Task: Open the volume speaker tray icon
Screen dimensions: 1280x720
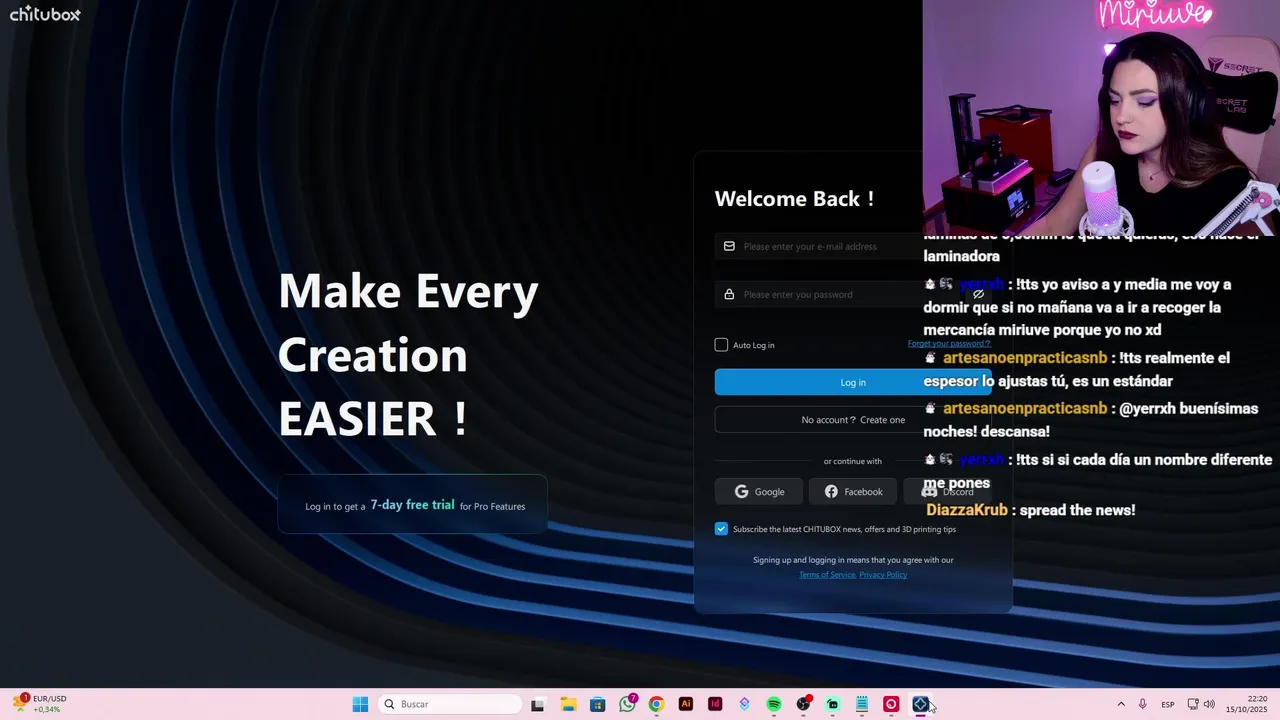Action: point(1209,704)
